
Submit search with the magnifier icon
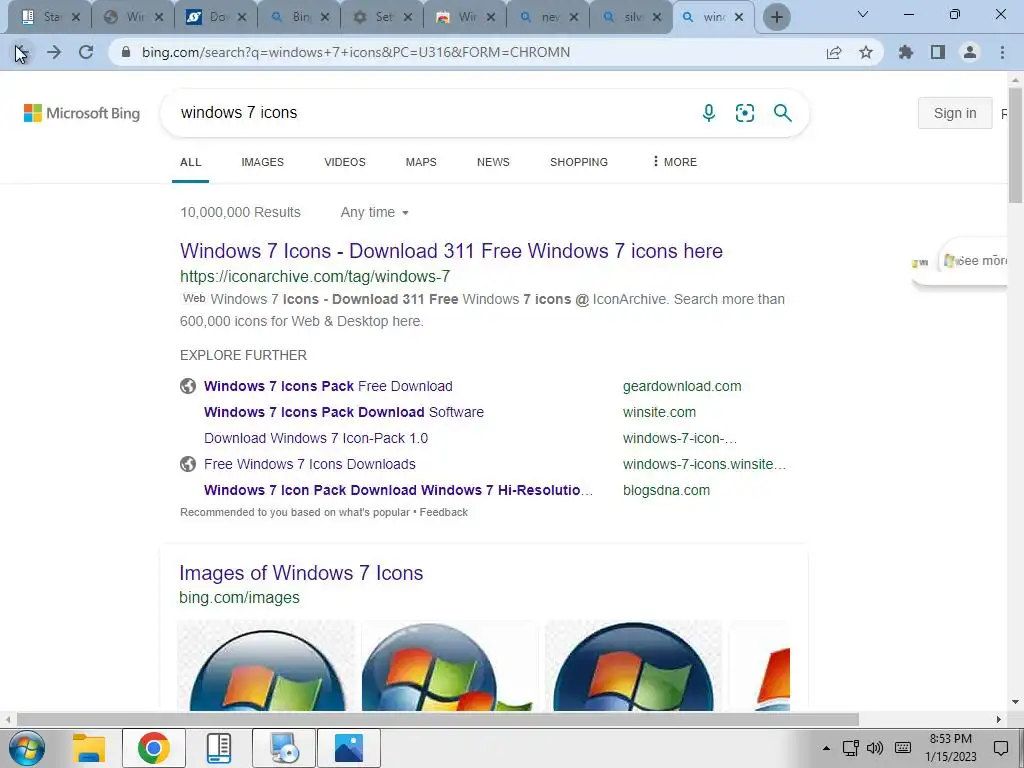(x=782, y=113)
